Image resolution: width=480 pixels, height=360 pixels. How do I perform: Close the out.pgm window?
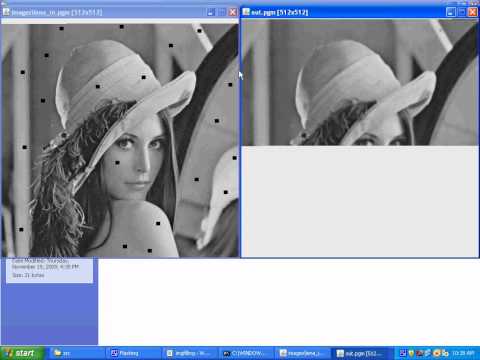point(473,12)
